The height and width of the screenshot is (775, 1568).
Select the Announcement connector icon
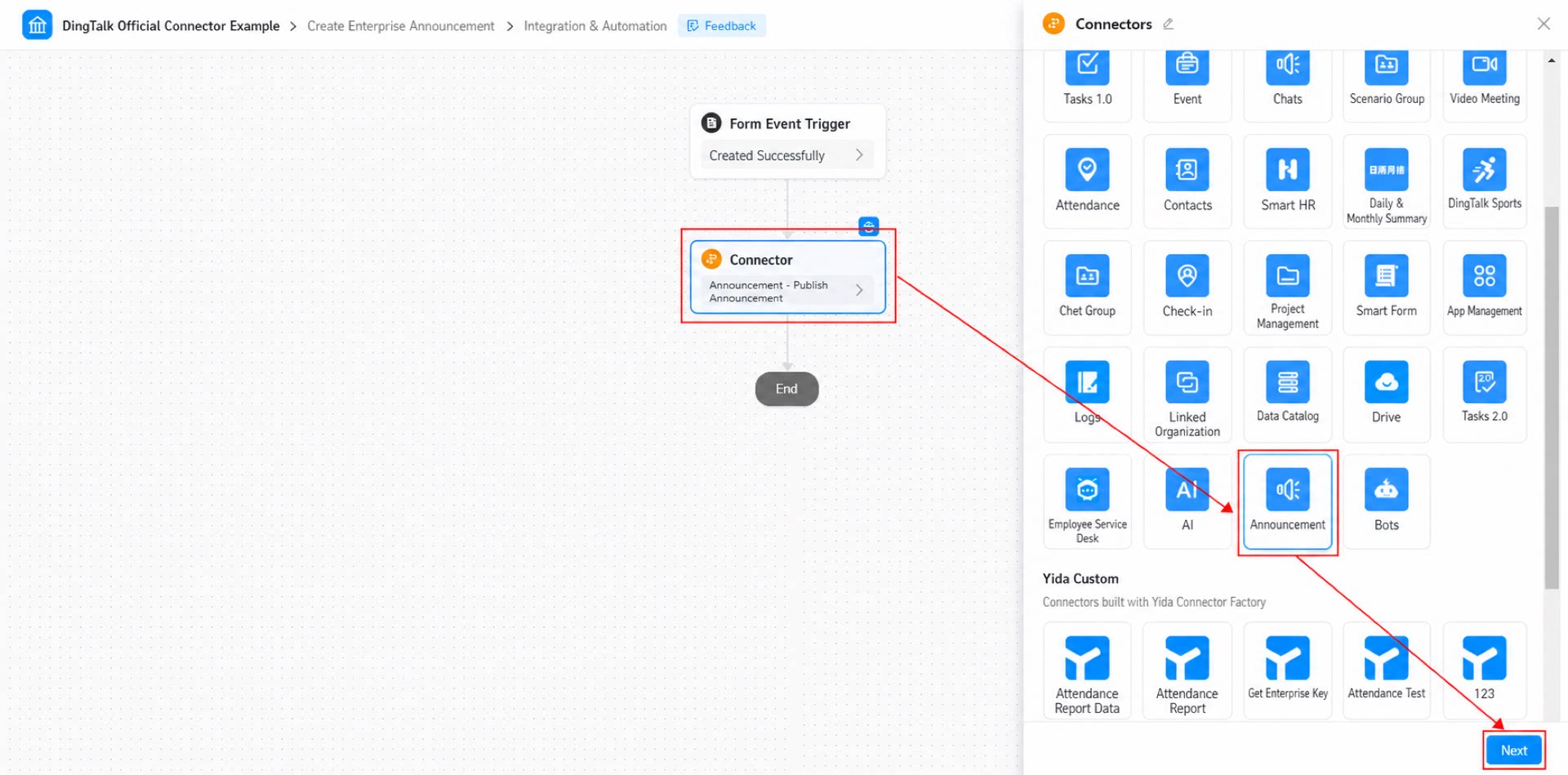pos(1287,489)
